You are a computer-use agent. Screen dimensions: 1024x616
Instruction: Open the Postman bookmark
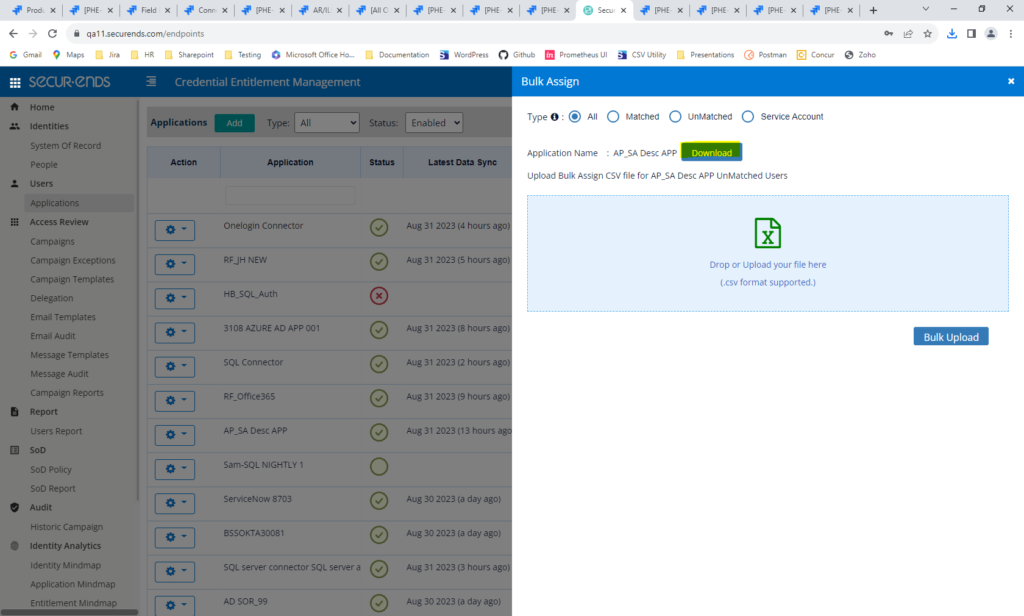[x=765, y=55]
